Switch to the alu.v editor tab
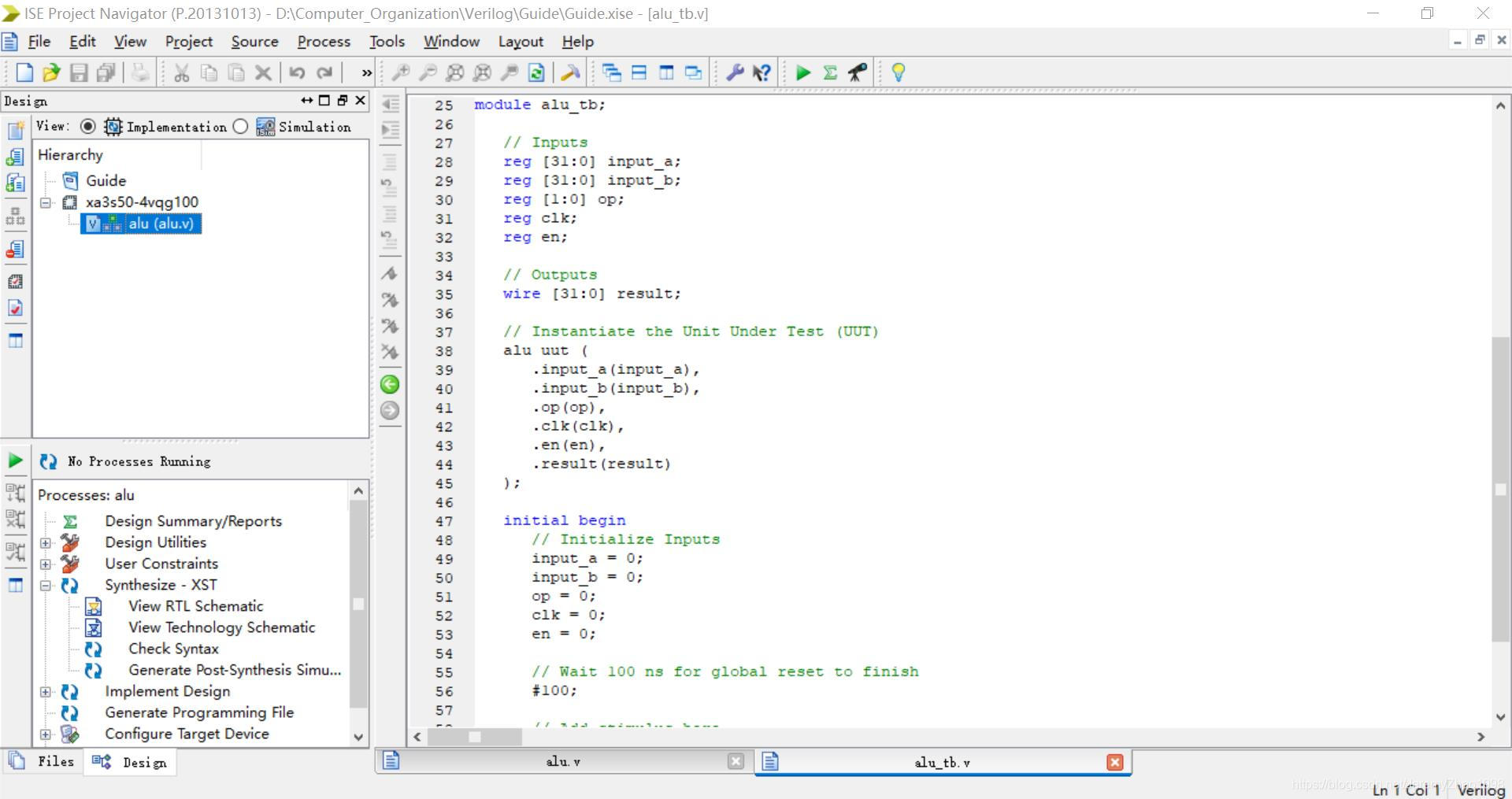The image size is (1512, 799). [x=562, y=761]
